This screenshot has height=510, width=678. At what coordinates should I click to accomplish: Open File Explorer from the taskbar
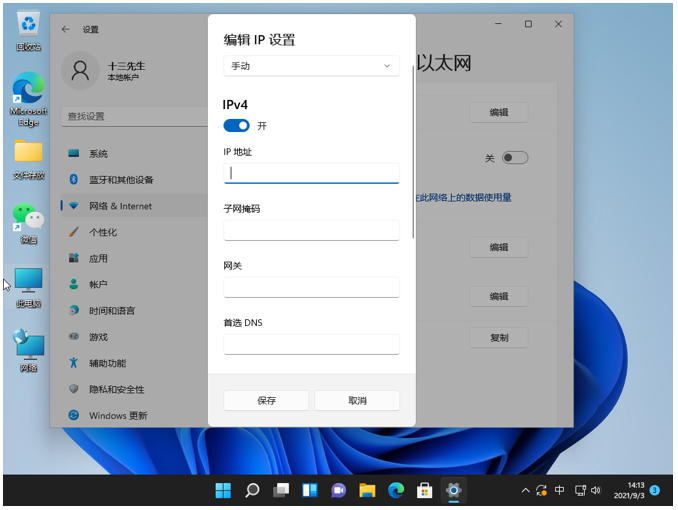click(367, 490)
